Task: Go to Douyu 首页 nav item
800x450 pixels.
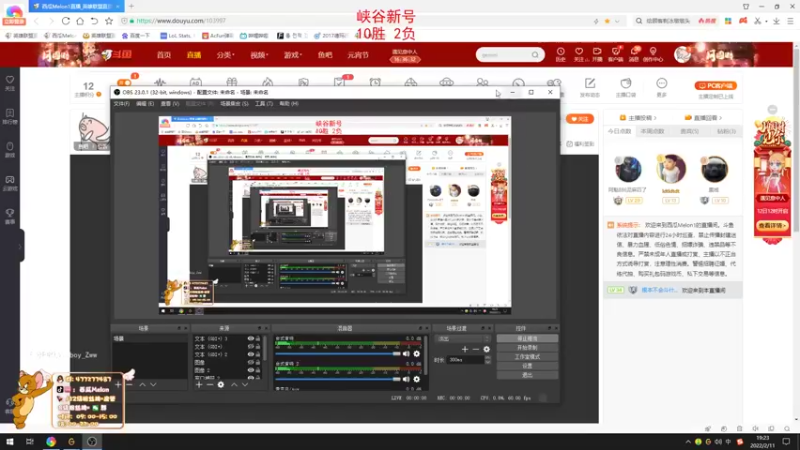Action: point(164,55)
